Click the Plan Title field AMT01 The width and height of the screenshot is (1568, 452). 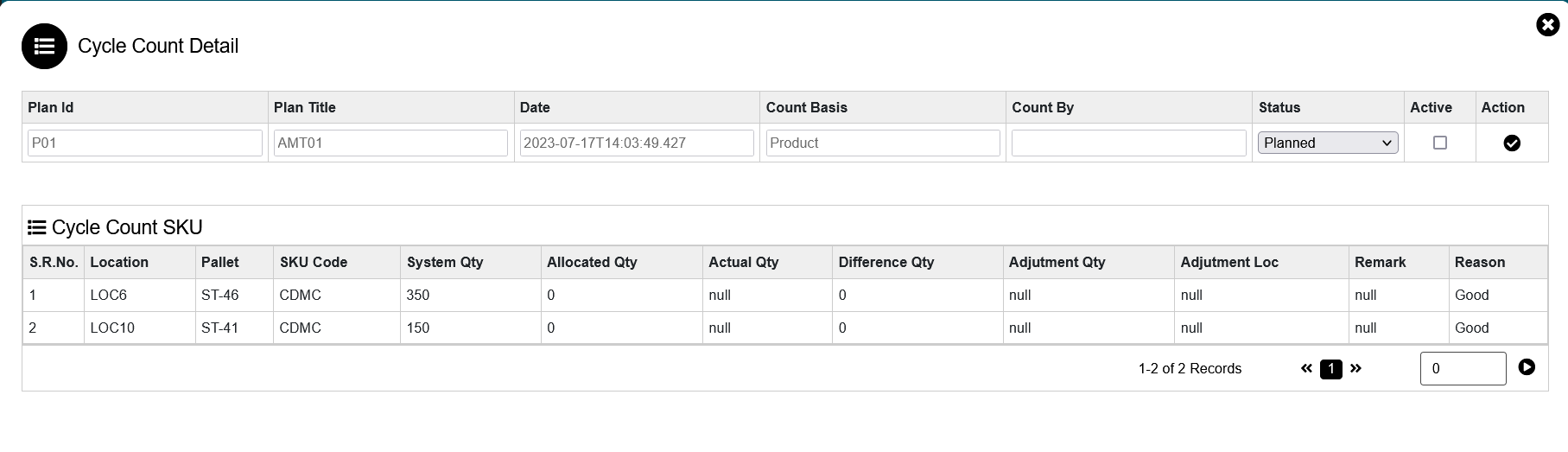[390, 143]
